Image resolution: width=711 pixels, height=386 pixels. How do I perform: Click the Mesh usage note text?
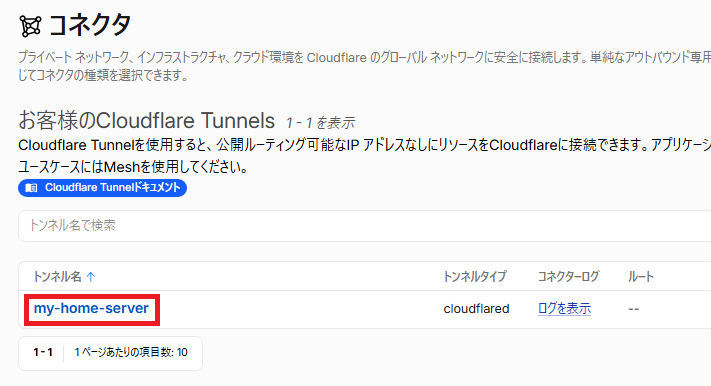[x=133, y=167]
